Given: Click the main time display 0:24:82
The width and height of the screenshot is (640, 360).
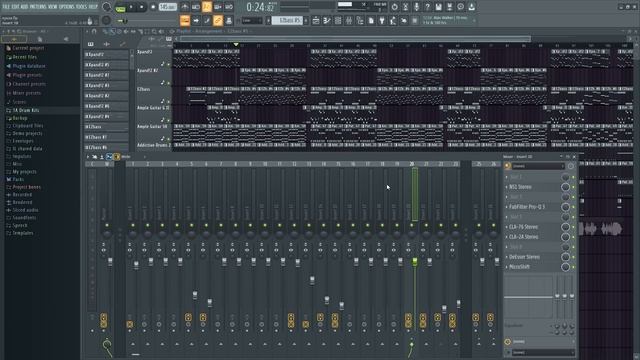Looking at the screenshot, I should point(260,7).
